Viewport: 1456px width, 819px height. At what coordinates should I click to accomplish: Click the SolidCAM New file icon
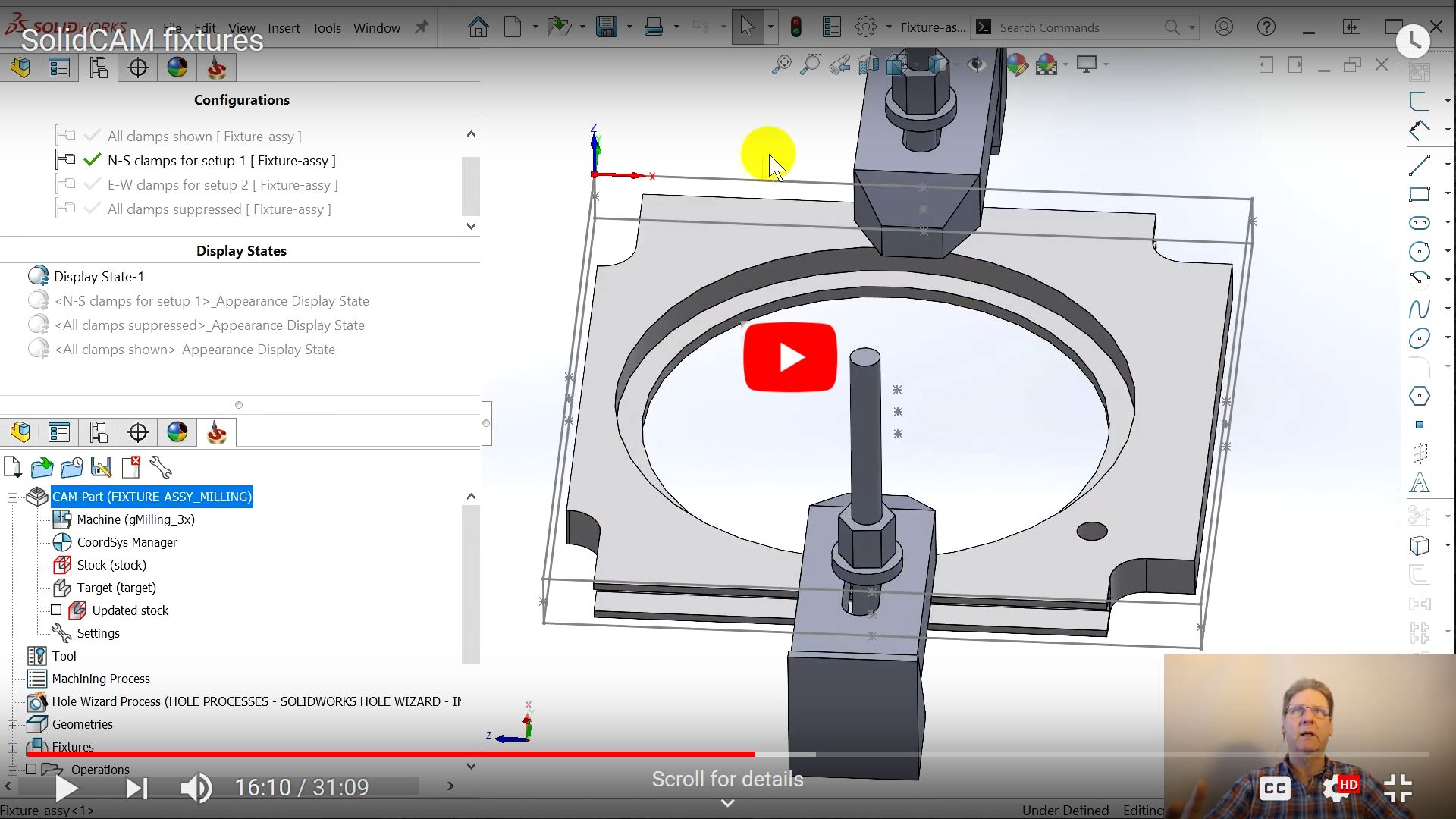12,466
